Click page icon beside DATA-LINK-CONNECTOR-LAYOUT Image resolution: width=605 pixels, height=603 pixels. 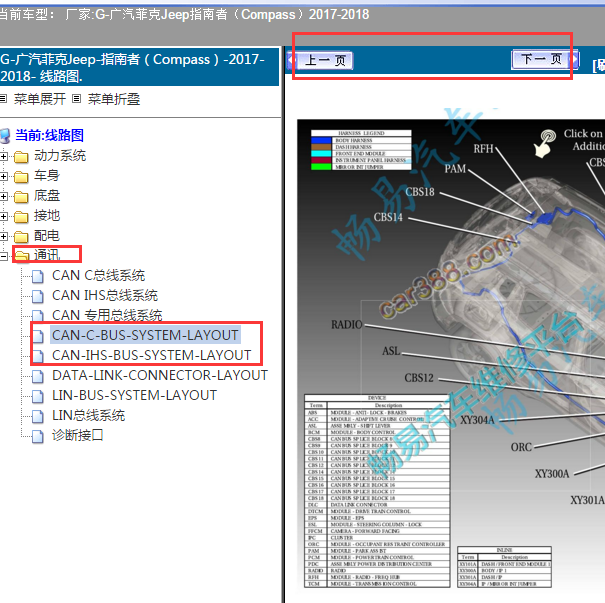37,376
